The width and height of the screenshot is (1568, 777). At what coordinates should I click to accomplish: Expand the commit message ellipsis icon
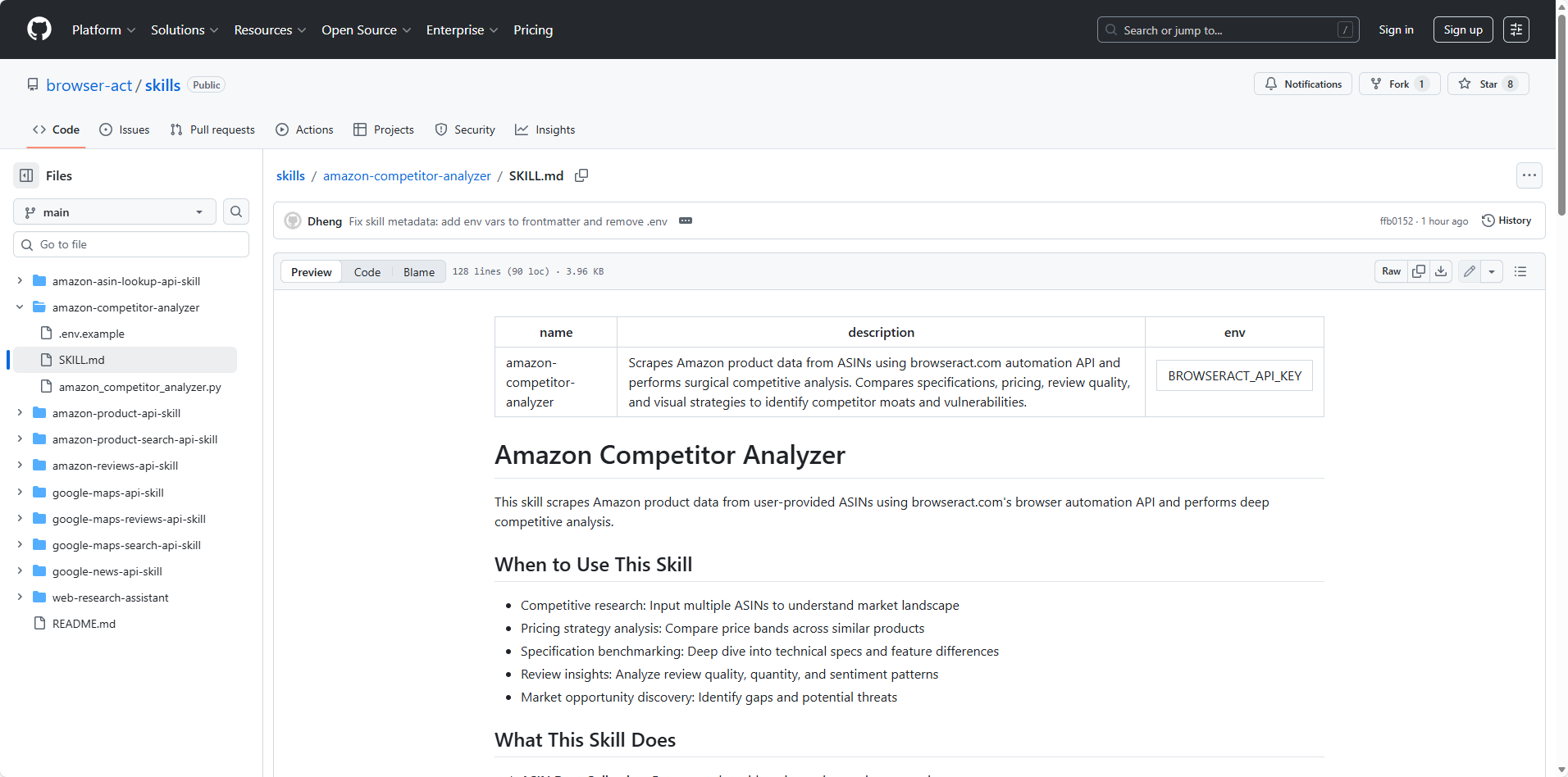(686, 220)
